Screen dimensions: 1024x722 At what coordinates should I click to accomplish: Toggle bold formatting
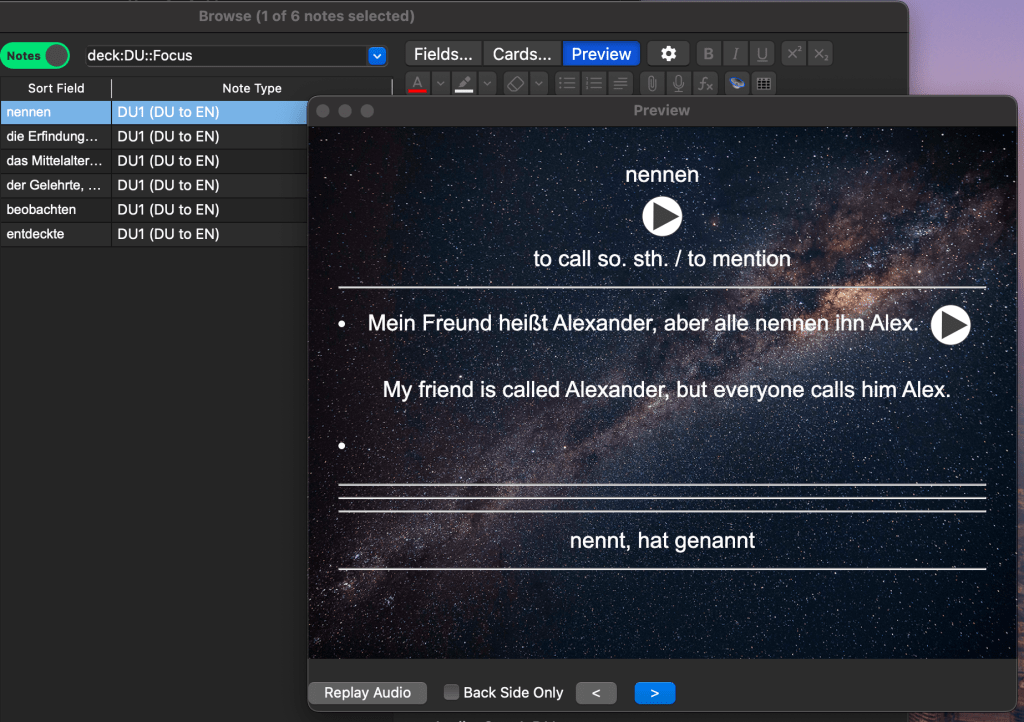pos(708,54)
